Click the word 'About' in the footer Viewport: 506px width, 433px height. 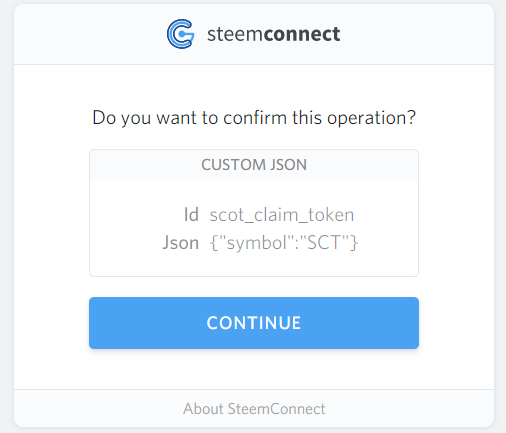coord(203,409)
